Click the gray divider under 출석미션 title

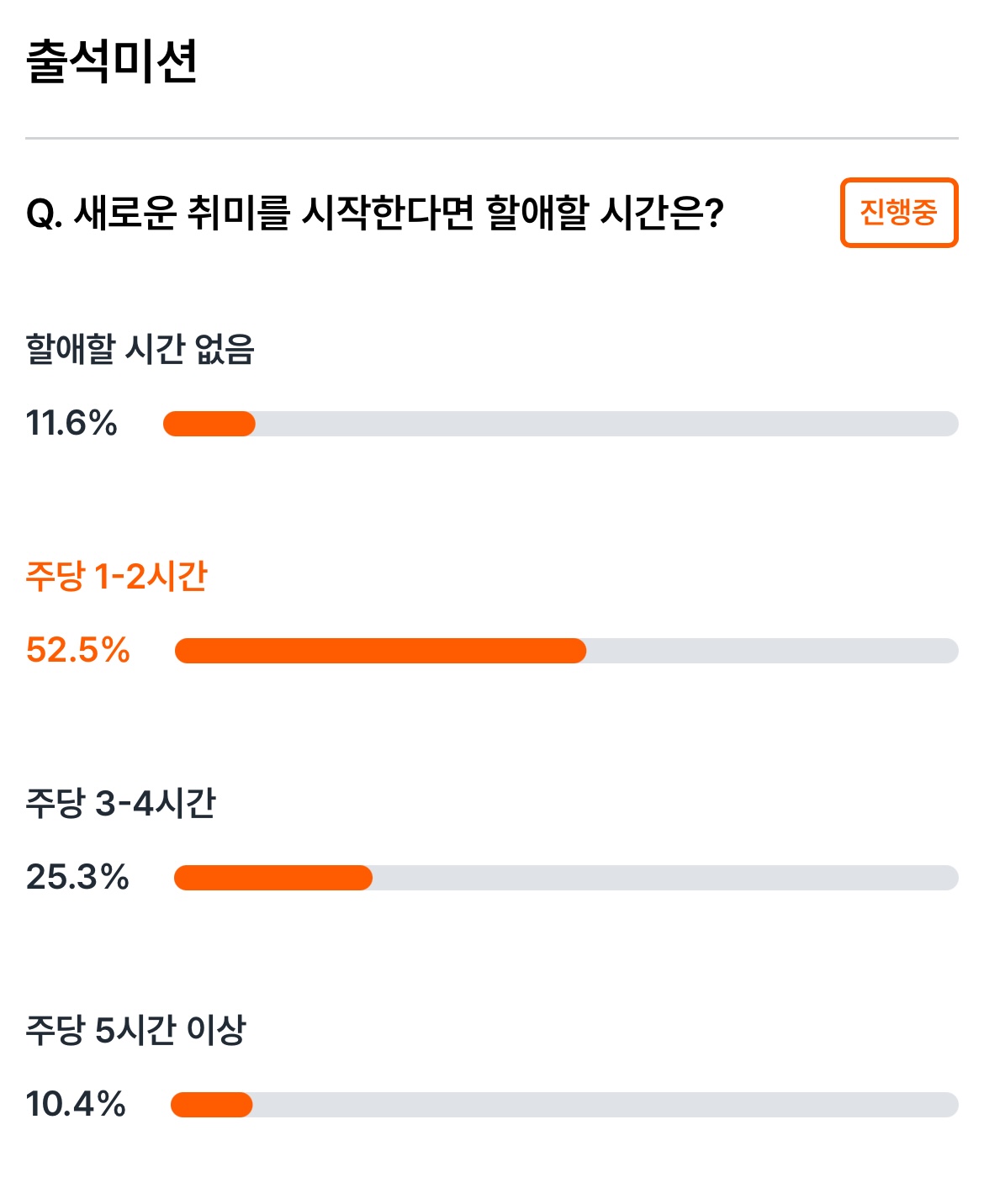pyautogui.click(x=492, y=138)
